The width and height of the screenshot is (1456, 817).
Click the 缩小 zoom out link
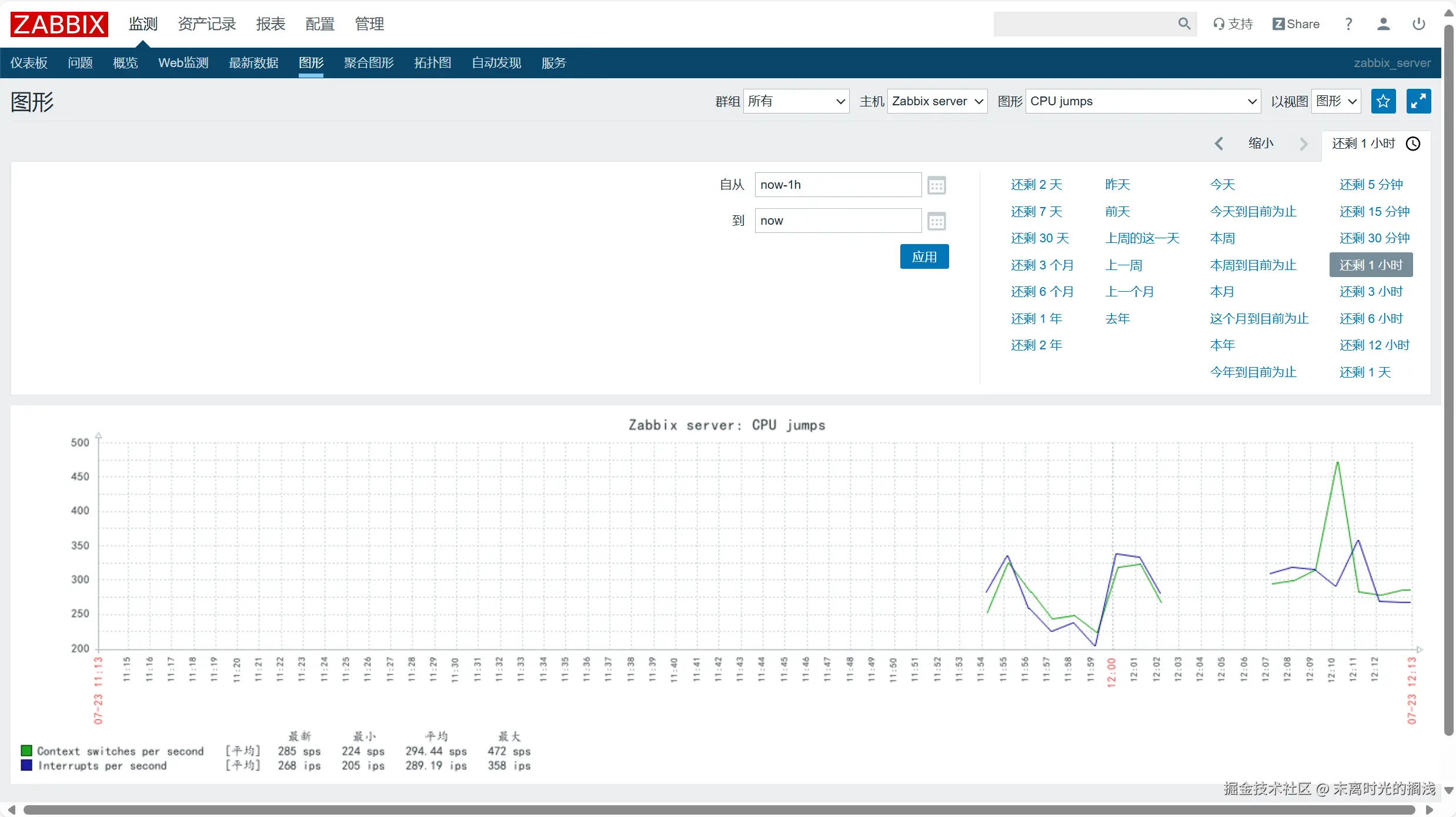1261,144
